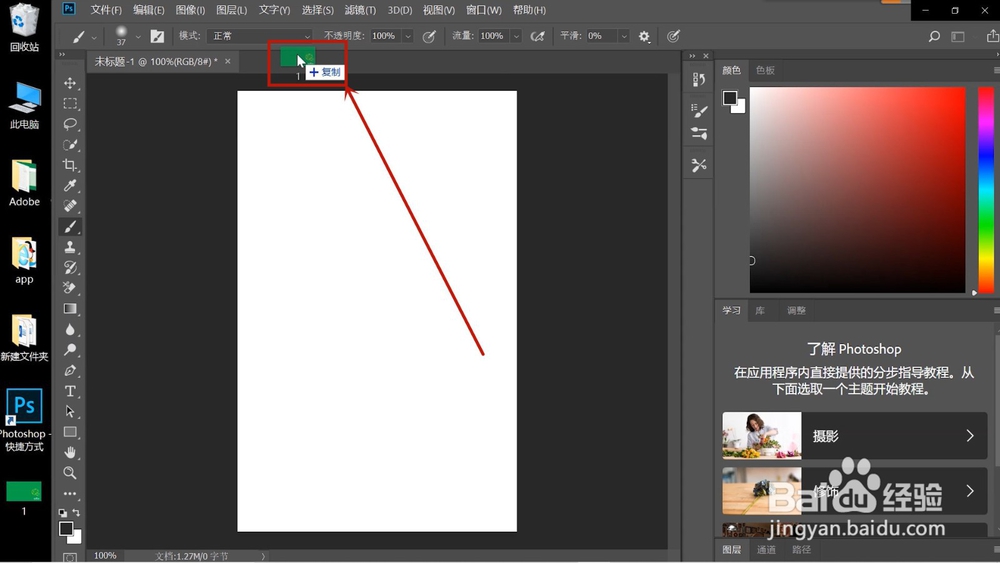
Task: Click the zoom level 100% field
Action: pos(105,556)
